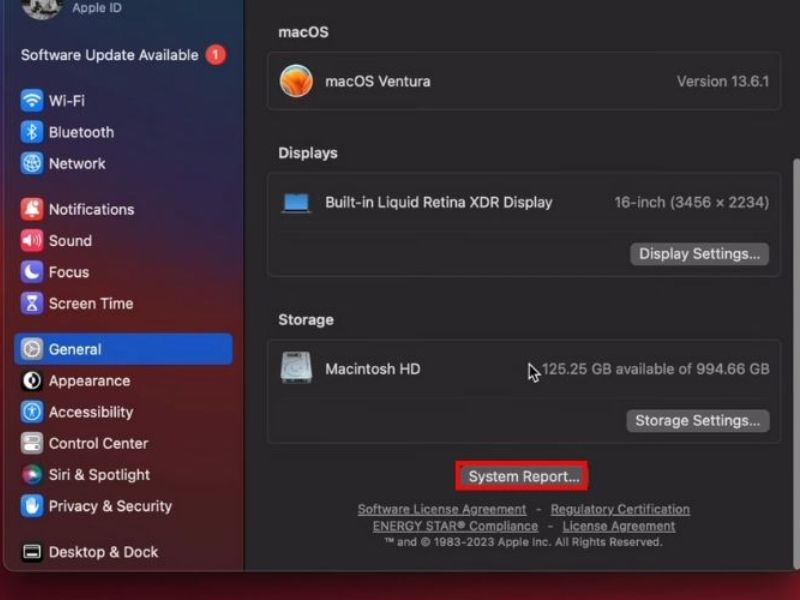
Task: Select Sound in the sidebar
Action: coord(123,241)
